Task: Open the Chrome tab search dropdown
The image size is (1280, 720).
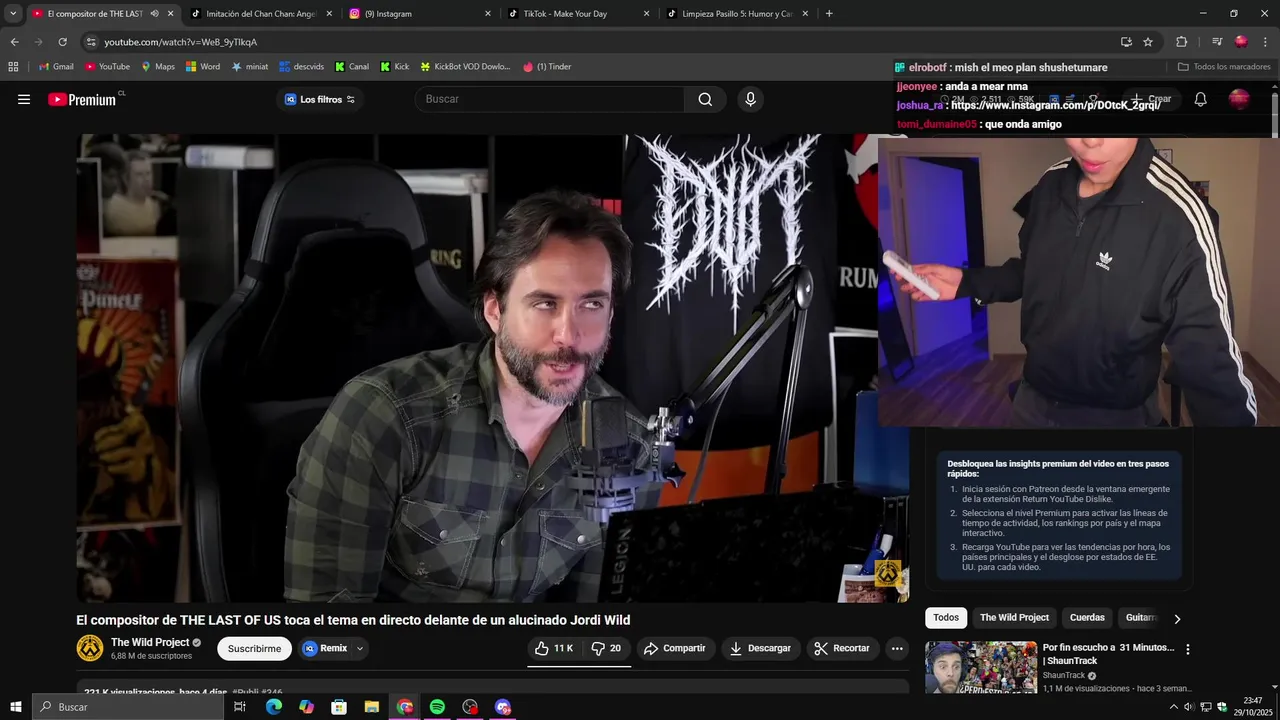Action: (x=13, y=14)
